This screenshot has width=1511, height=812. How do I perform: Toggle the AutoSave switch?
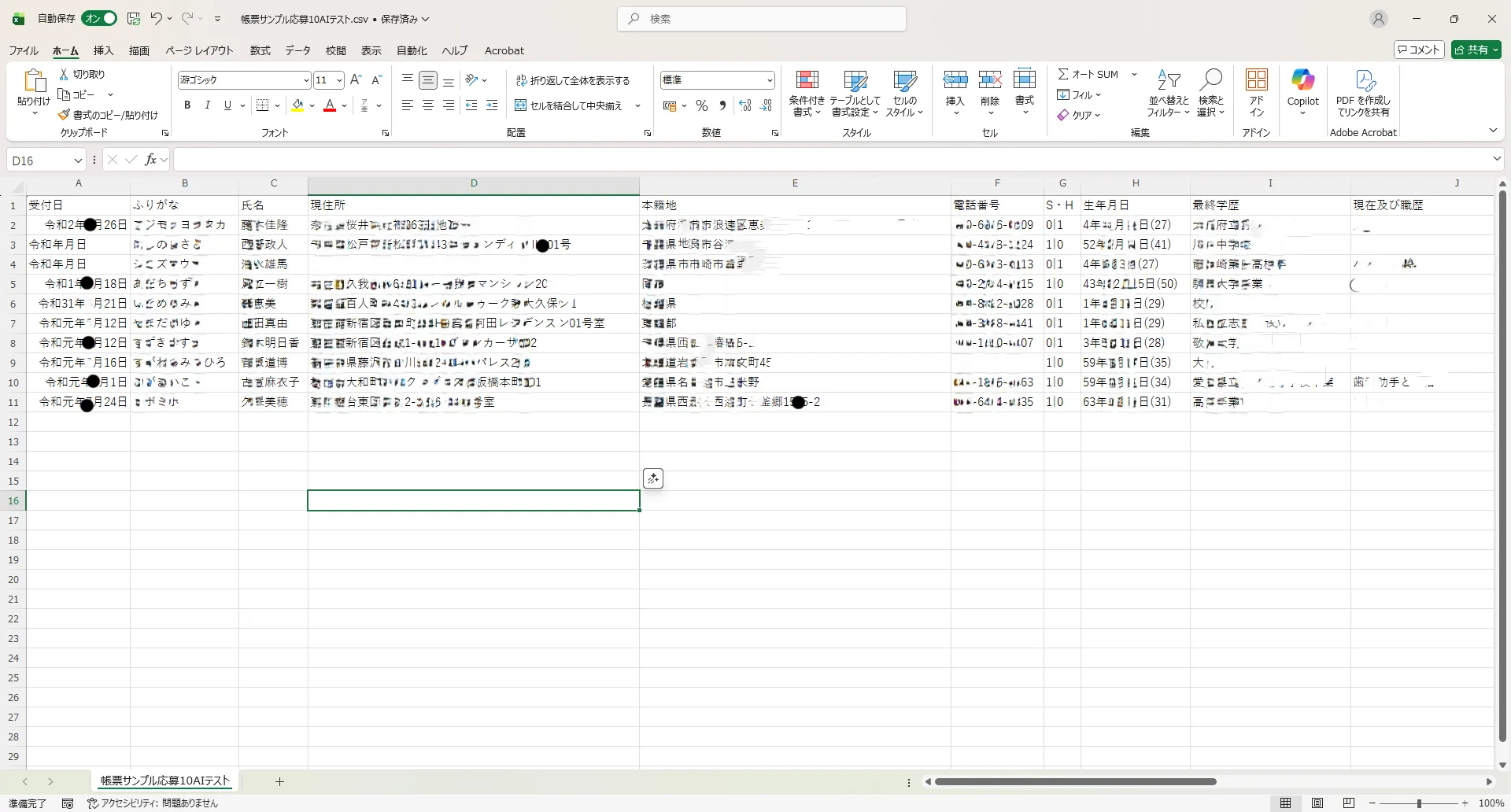pyautogui.click(x=99, y=18)
